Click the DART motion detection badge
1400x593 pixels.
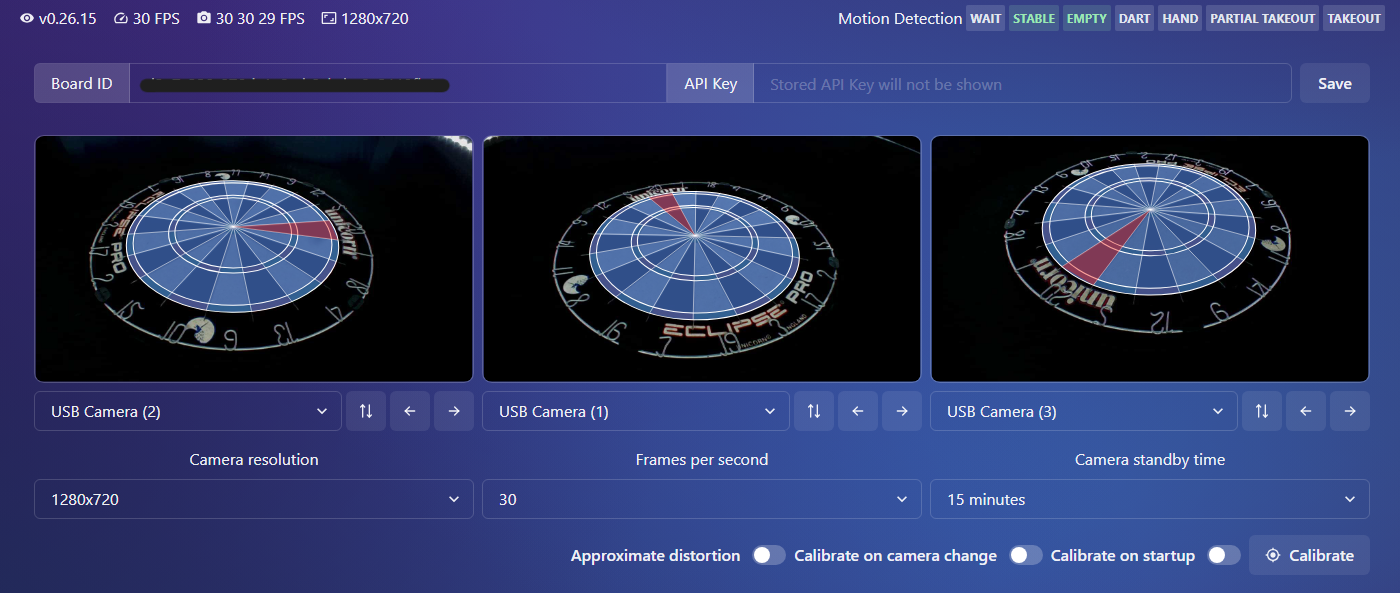pyautogui.click(x=1135, y=19)
